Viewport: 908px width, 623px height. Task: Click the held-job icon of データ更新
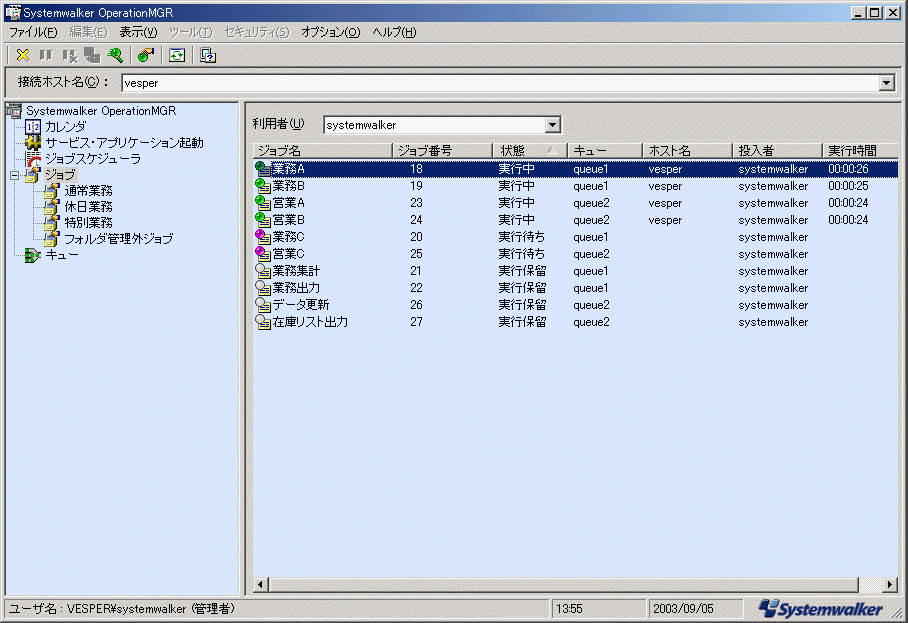point(263,305)
